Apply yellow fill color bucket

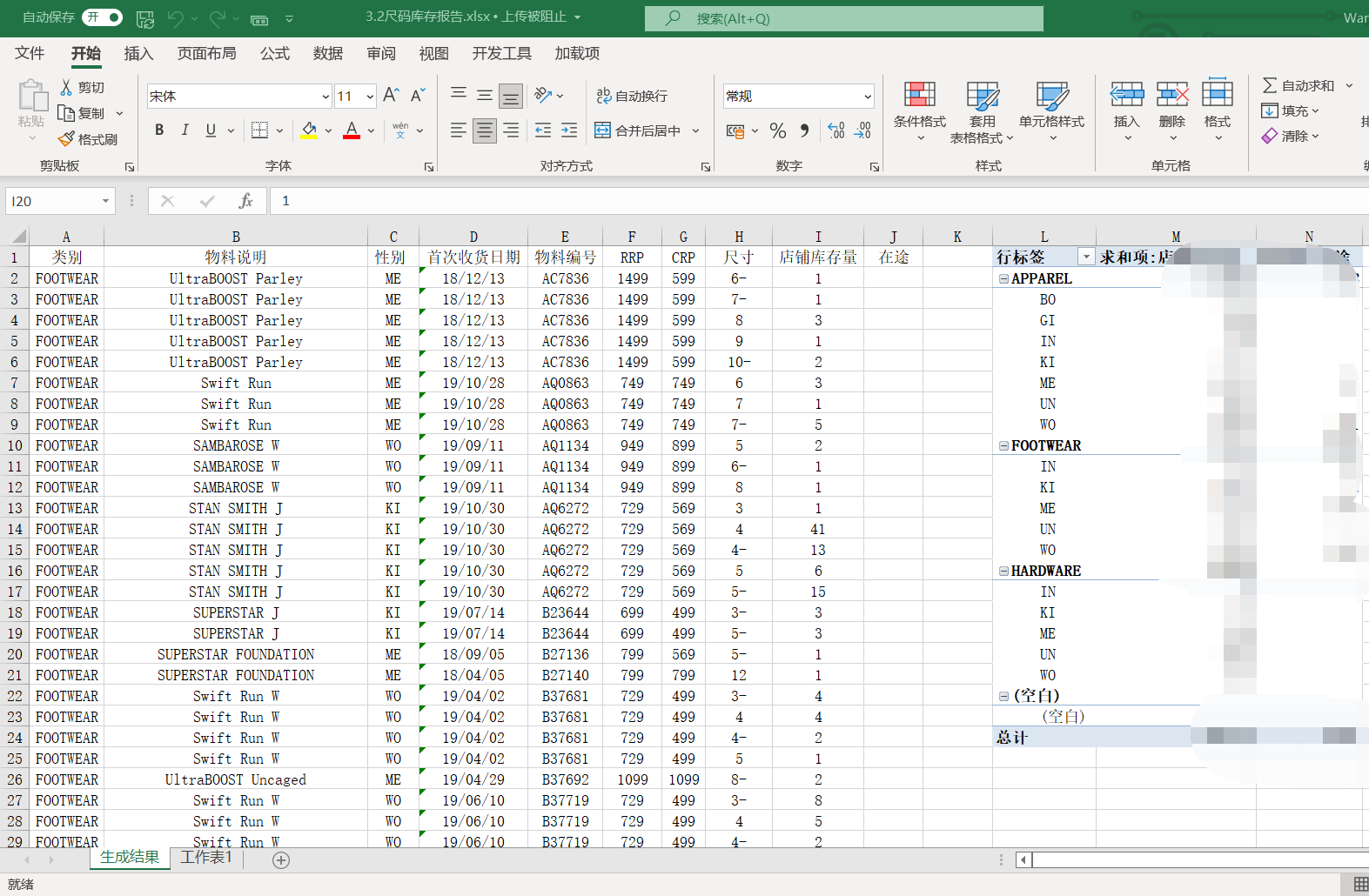pos(309,130)
